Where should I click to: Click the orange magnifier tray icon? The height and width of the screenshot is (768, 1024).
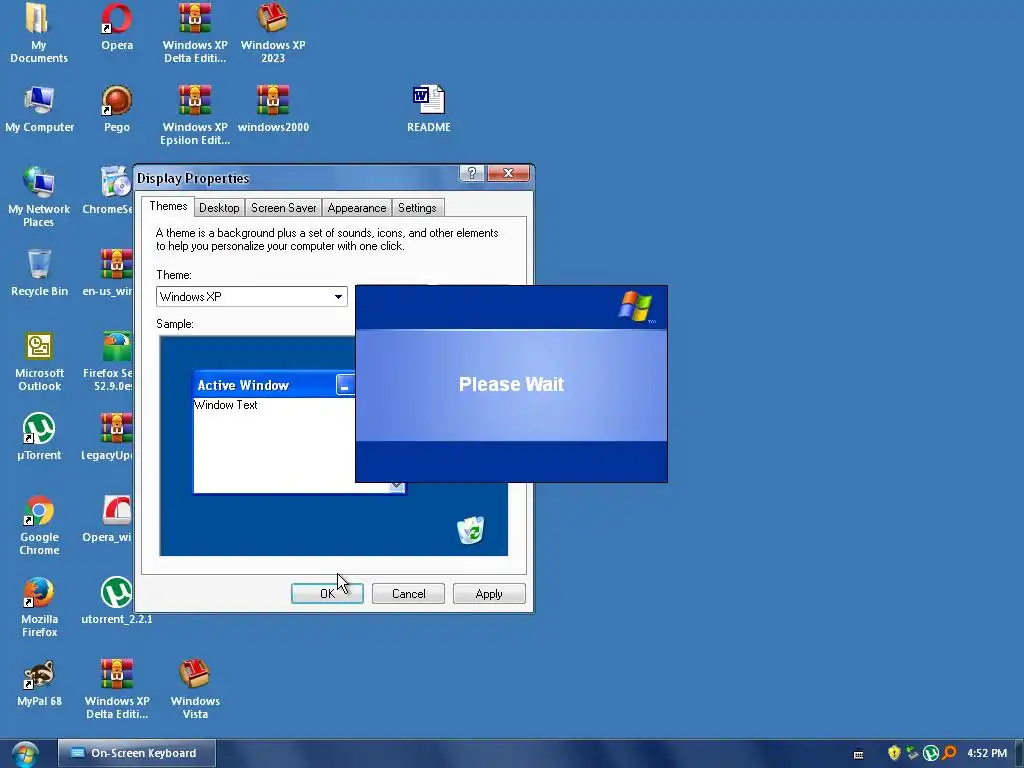[x=949, y=753]
